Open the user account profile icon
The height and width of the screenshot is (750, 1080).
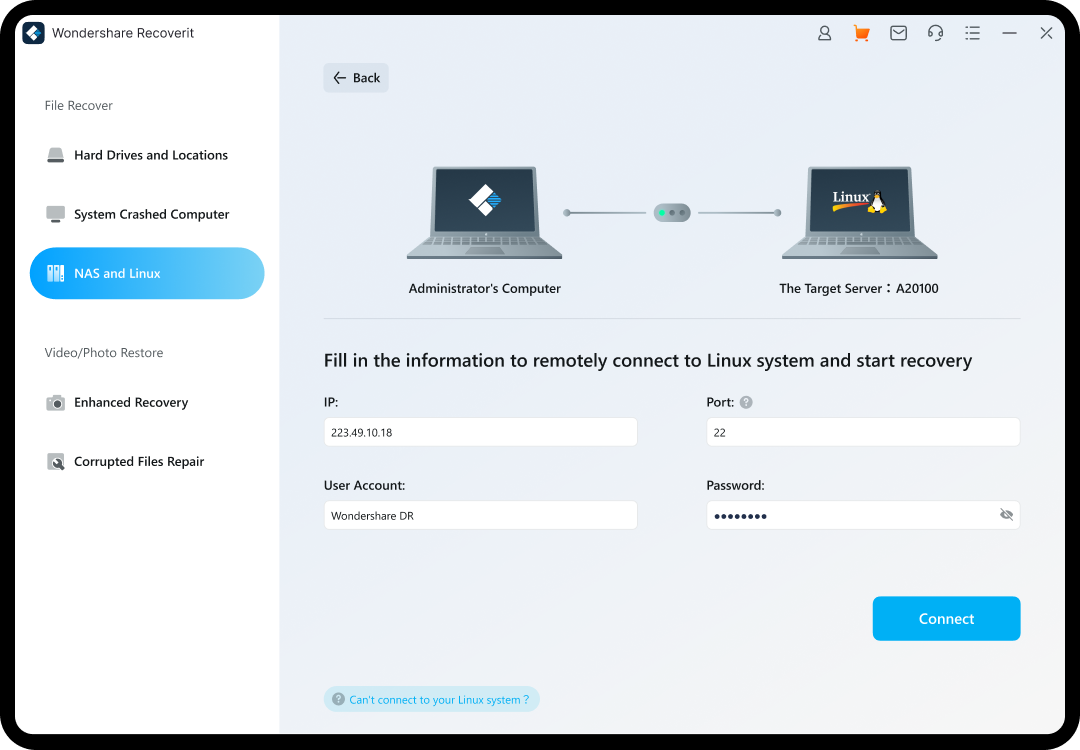point(824,33)
